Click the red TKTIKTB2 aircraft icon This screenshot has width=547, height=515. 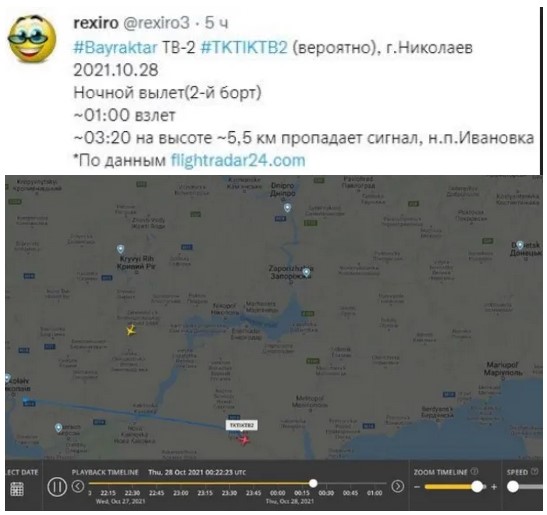(245, 440)
